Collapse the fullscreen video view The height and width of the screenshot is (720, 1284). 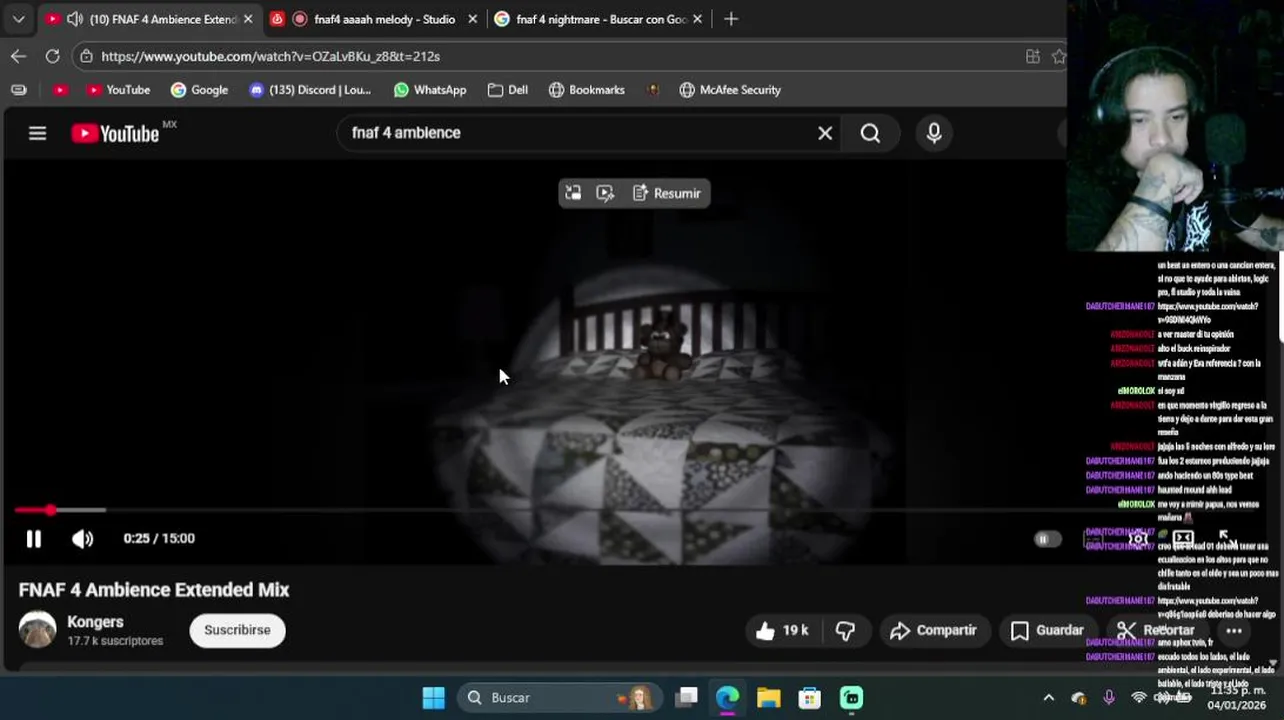(1228, 539)
